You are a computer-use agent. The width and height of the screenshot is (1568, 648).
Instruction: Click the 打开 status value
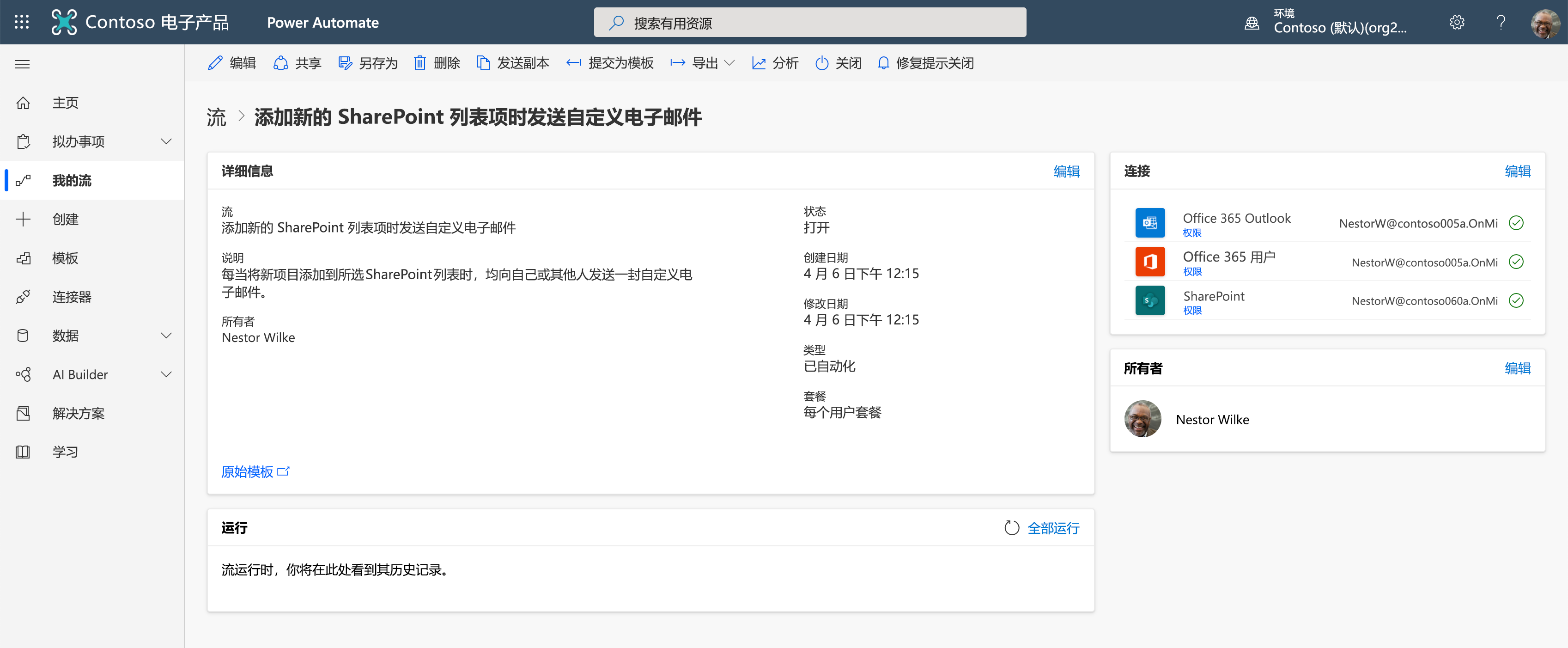(816, 228)
